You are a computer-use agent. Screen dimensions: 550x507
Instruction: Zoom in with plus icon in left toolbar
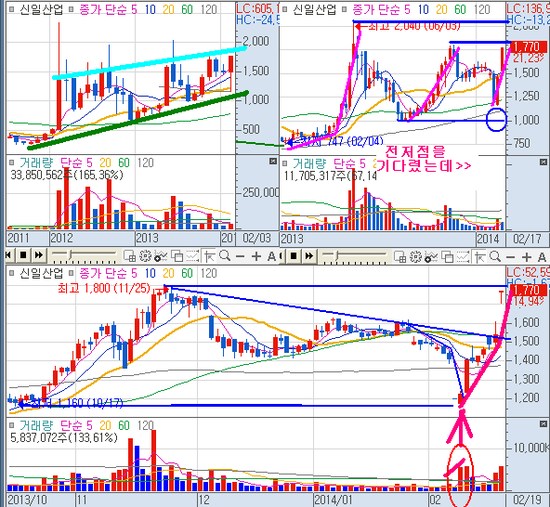pyautogui.click(x=256, y=256)
